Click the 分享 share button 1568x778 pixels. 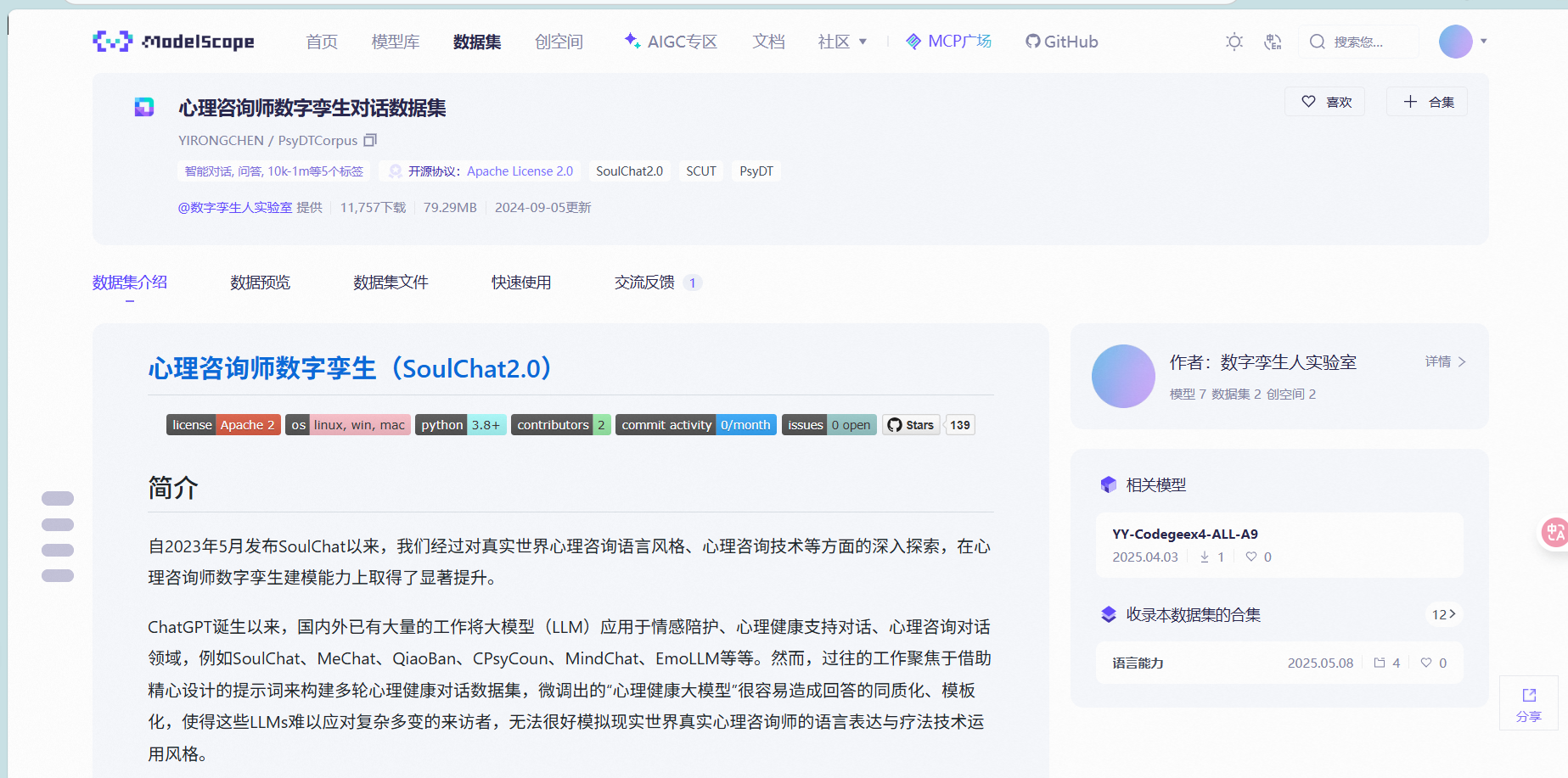click(x=1529, y=704)
